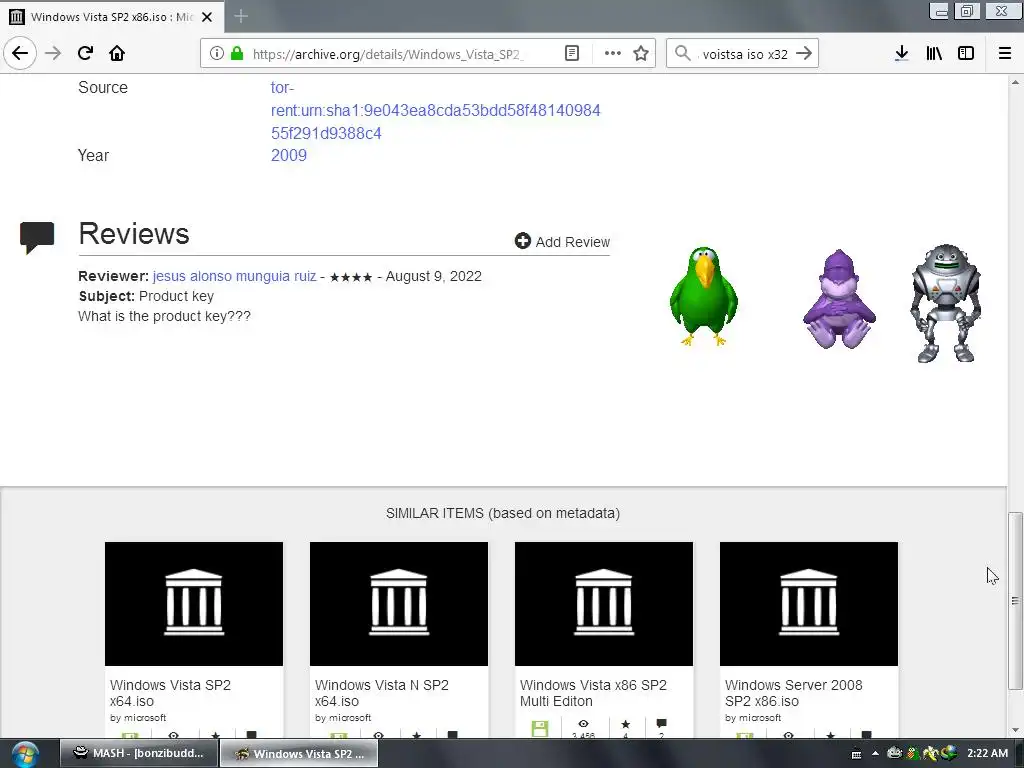Reload the current archive.org page
The height and width of the screenshot is (768, 1024).
(85, 53)
